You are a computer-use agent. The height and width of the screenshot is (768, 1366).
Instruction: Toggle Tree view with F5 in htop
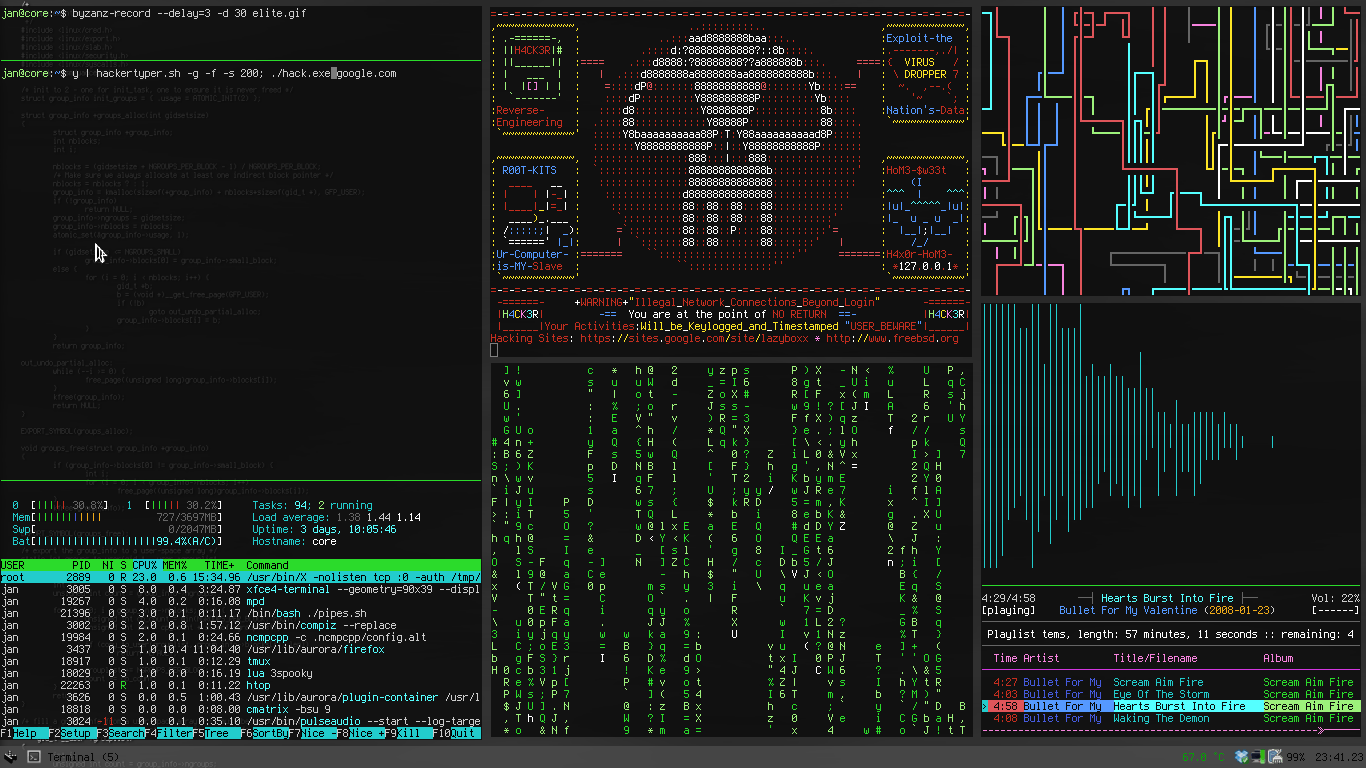pyautogui.click(x=217, y=733)
